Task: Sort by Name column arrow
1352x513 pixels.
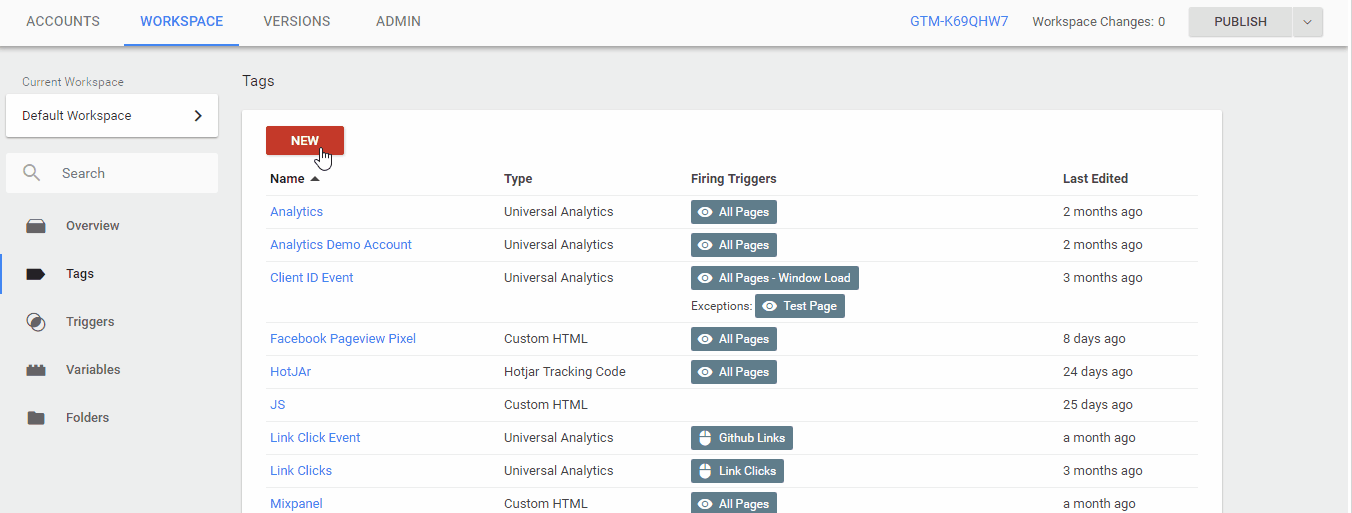Action: click(x=315, y=179)
